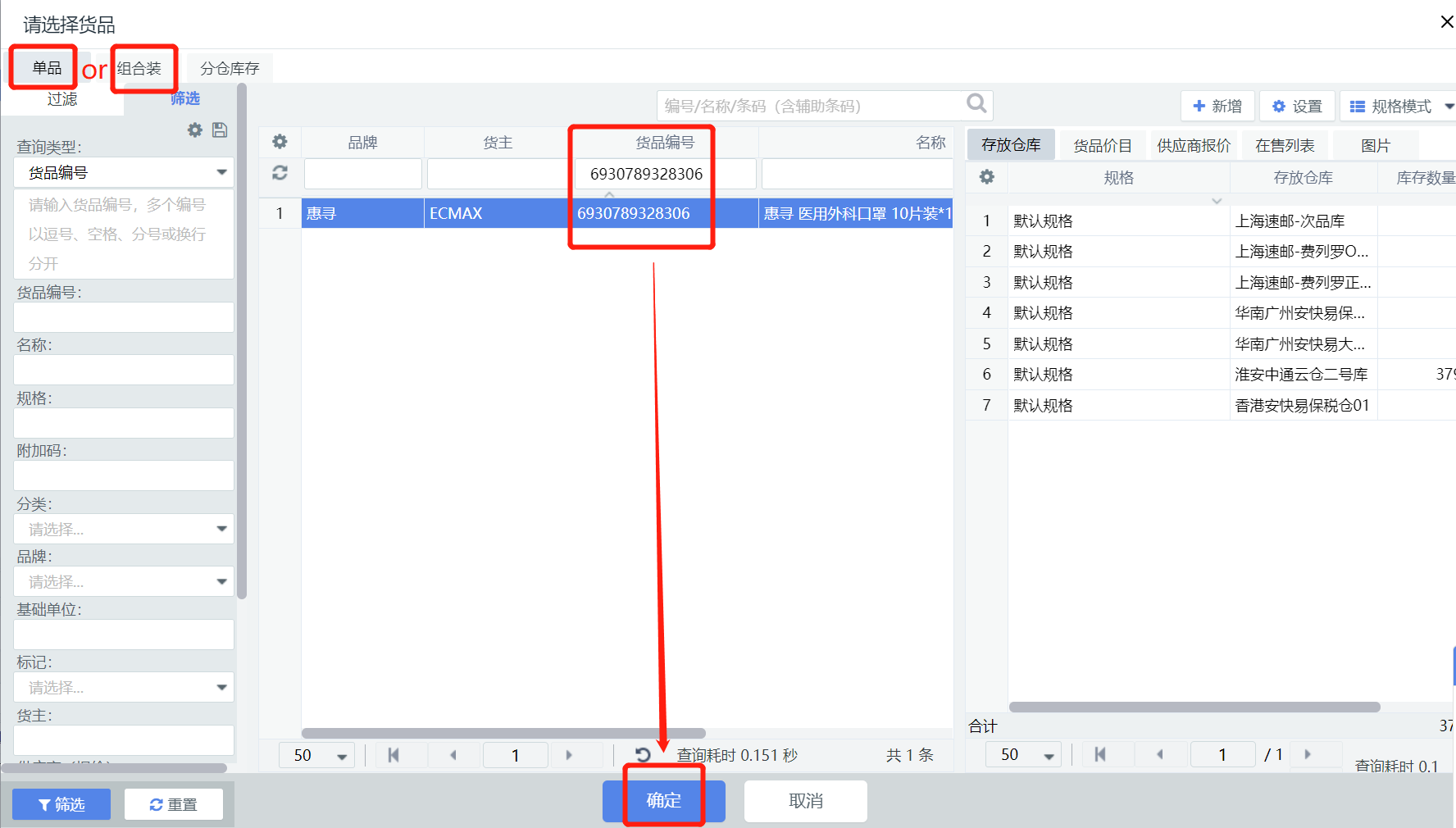Screen dimensions: 1456x828
Task: Go to first page in goods table
Action: [x=394, y=755]
